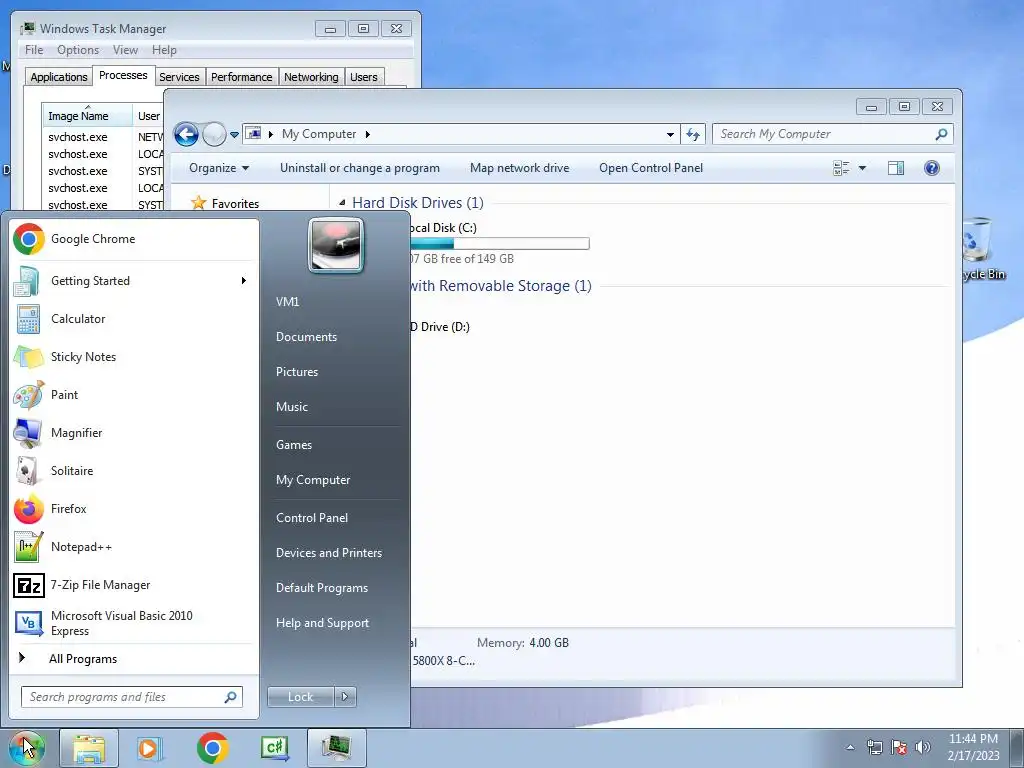
Task: Open Chrome from the taskbar
Action: pos(212,748)
